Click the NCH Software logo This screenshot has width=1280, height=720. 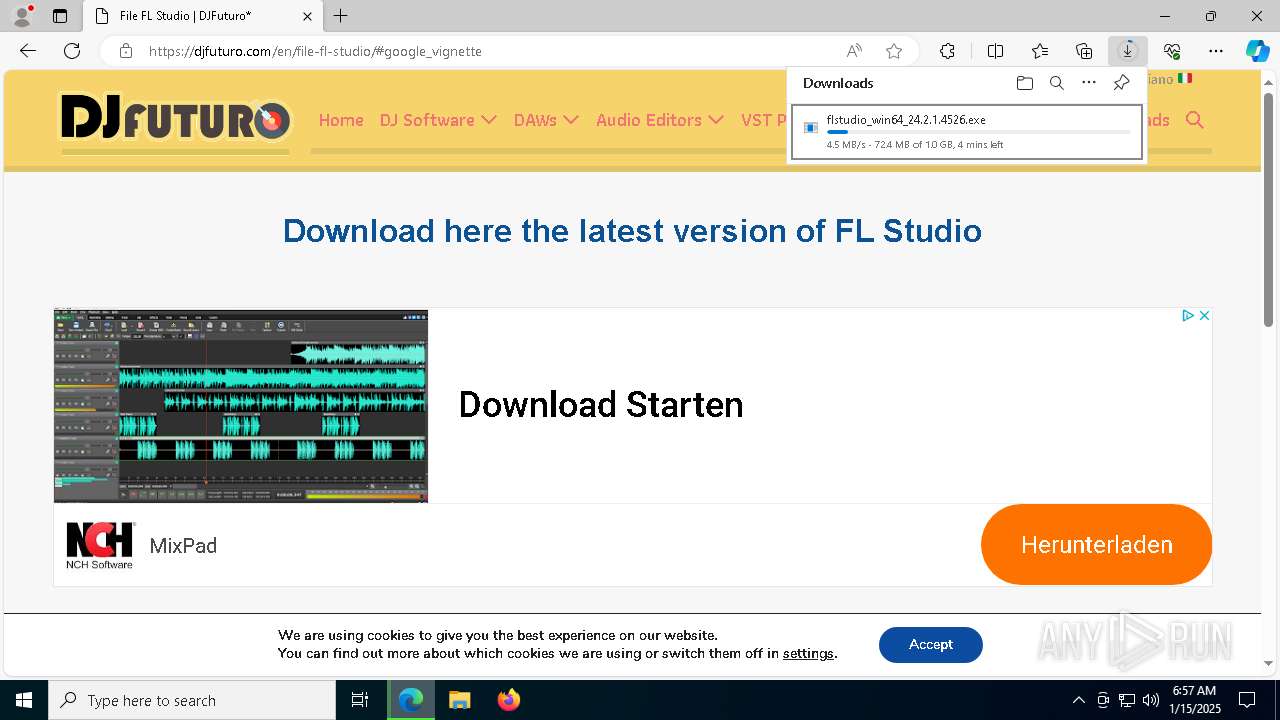99,545
